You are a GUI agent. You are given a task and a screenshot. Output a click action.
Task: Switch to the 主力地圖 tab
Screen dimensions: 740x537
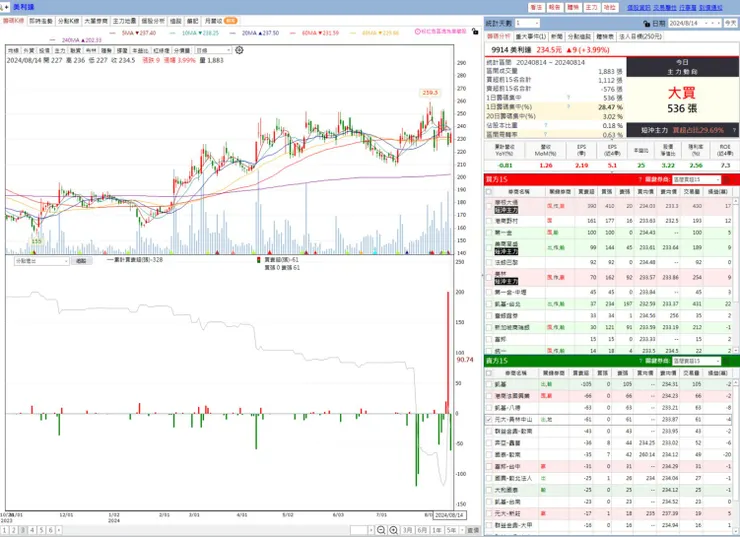point(124,21)
